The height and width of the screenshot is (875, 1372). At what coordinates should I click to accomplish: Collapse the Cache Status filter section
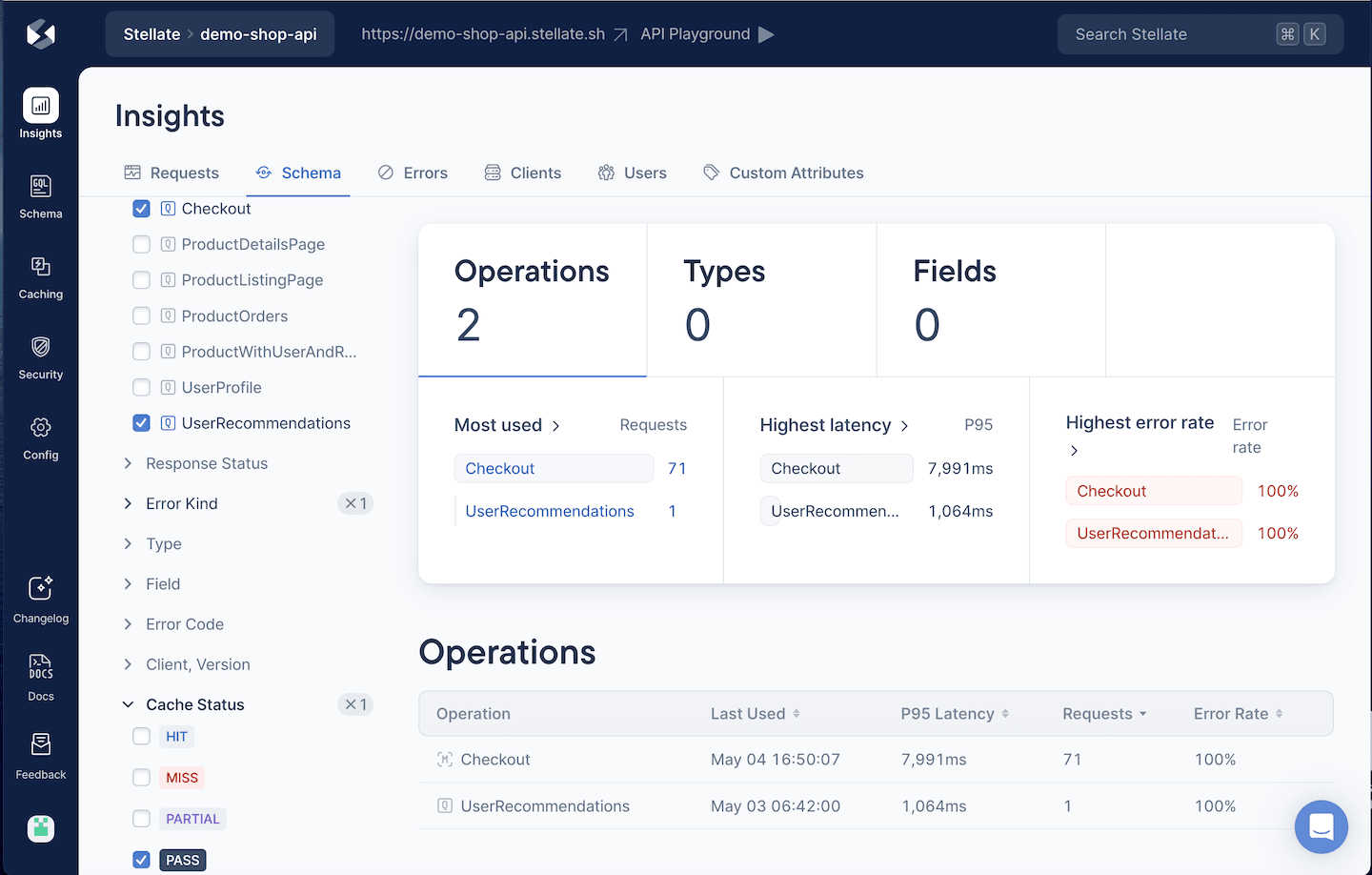[128, 704]
